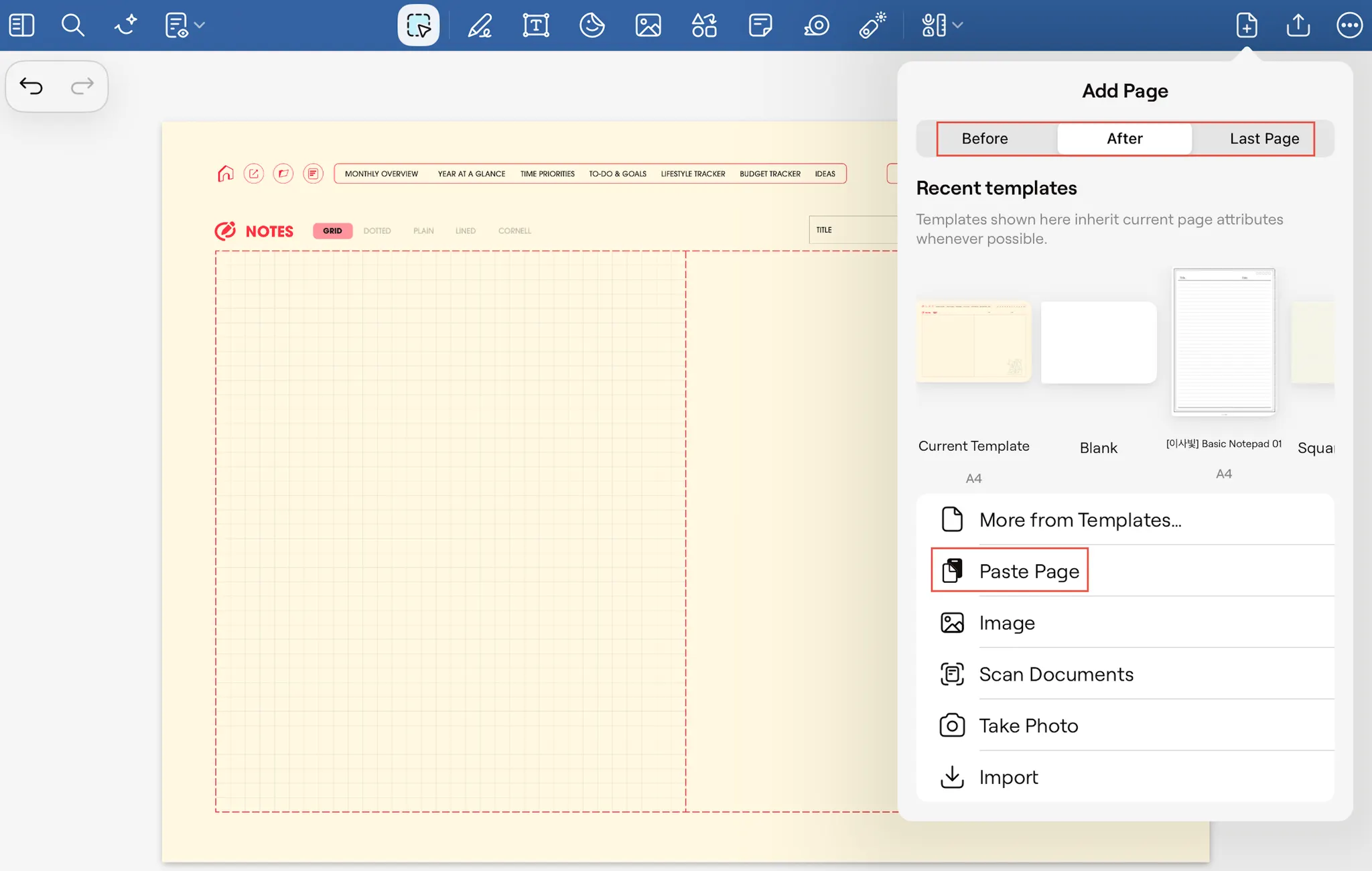Viewport: 1372px width, 871px height.
Task: Open the Search magnifier icon
Action: [72, 25]
